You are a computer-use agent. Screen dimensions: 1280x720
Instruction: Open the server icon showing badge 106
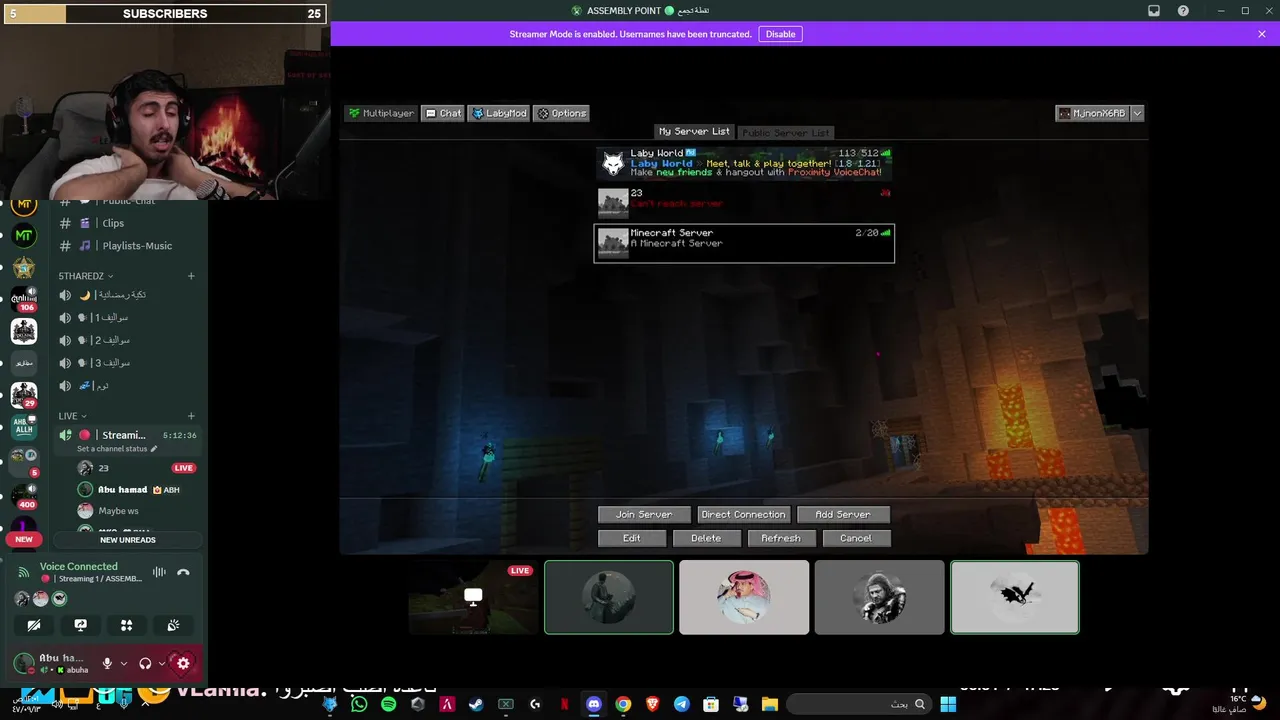tap(24, 299)
